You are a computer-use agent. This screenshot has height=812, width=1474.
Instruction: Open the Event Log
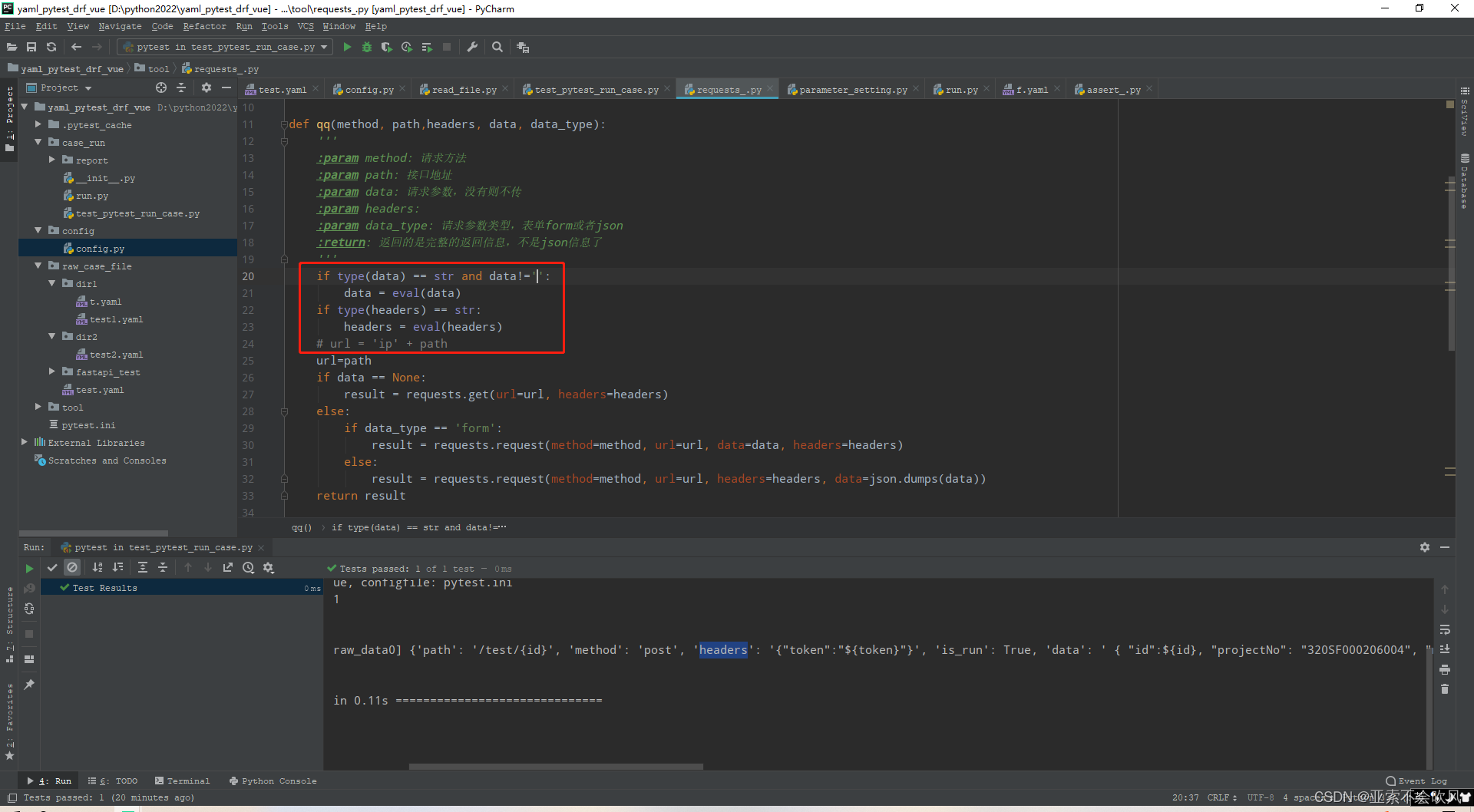pos(1416,781)
